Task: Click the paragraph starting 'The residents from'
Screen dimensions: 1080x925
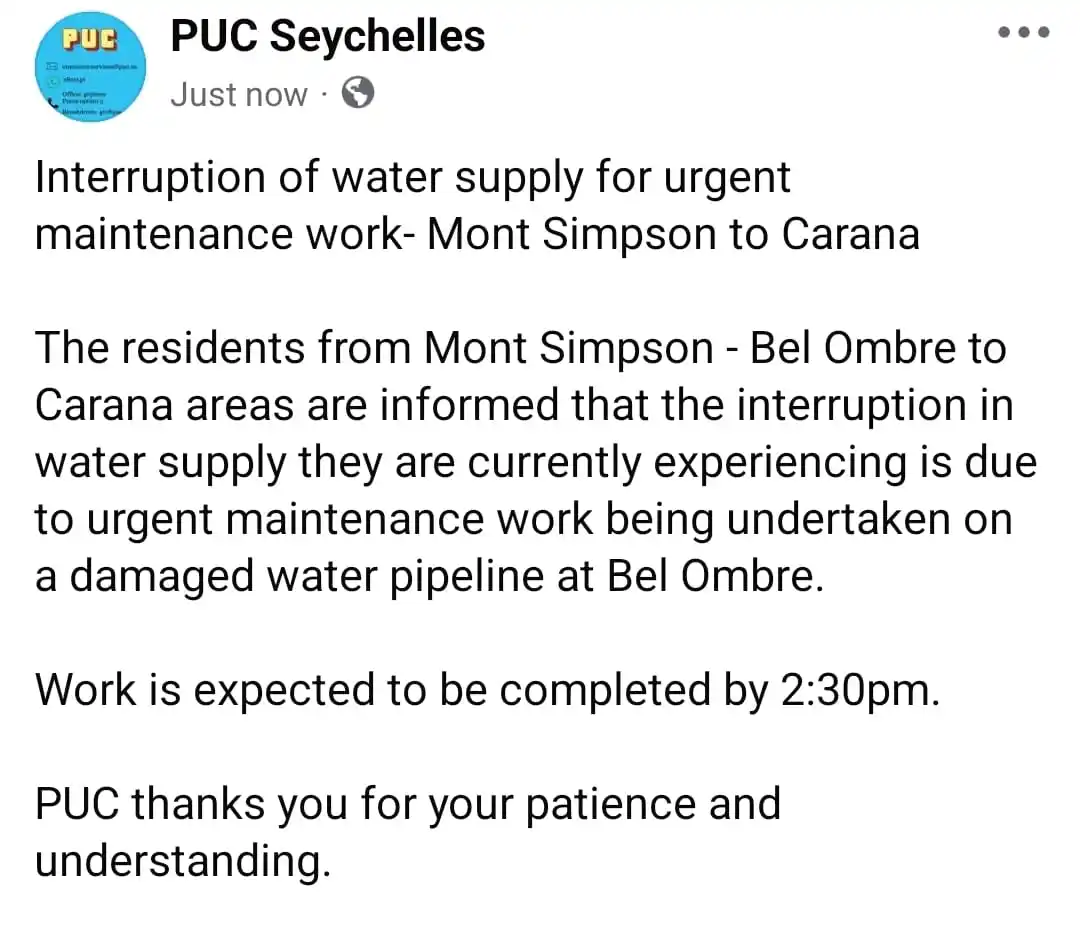Action: [536, 461]
